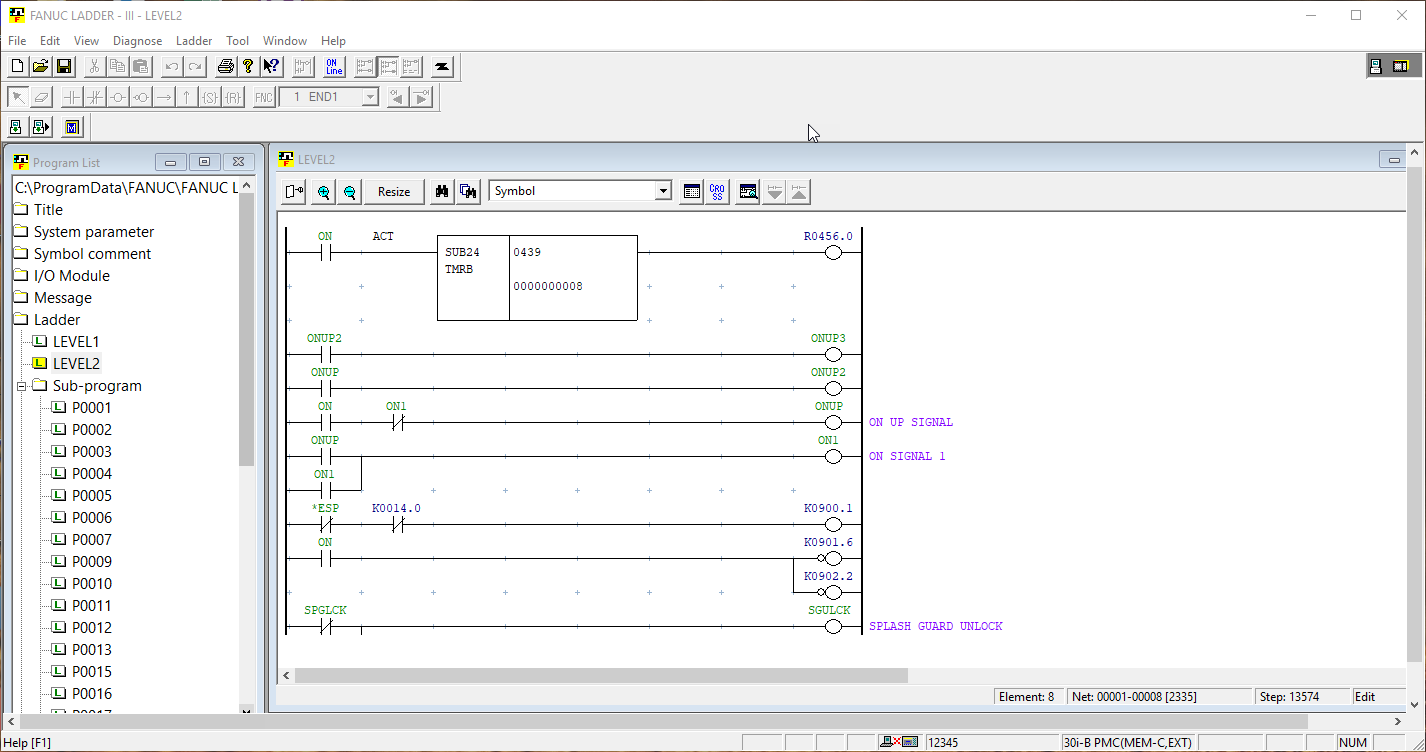Toggle the middle ladder display mode icon
The height and width of the screenshot is (752, 1426).
click(x=387, y=66)
